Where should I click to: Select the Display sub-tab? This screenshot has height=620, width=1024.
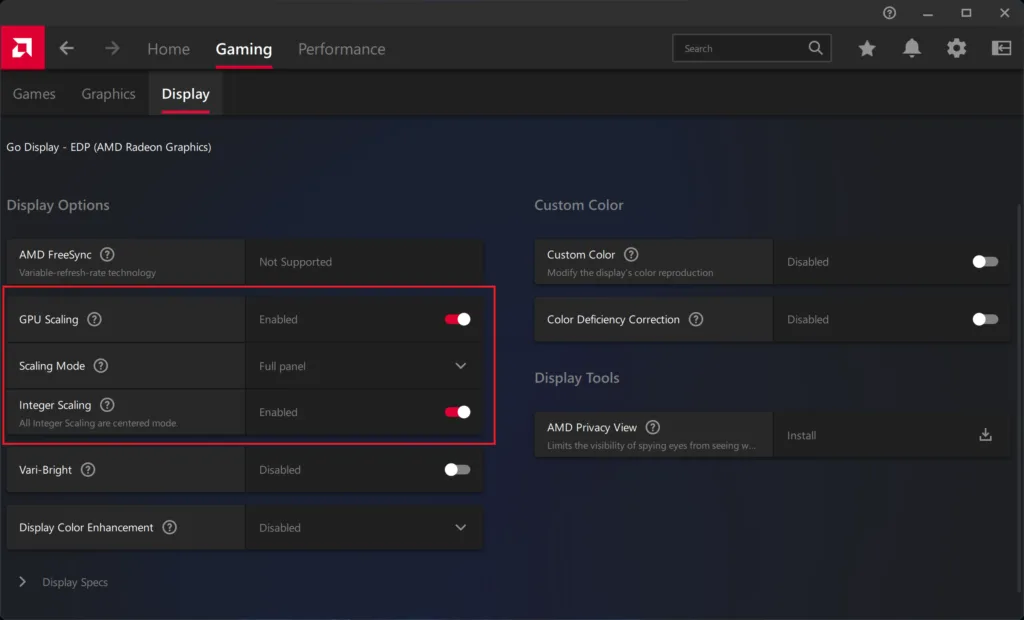click(185, 93)
